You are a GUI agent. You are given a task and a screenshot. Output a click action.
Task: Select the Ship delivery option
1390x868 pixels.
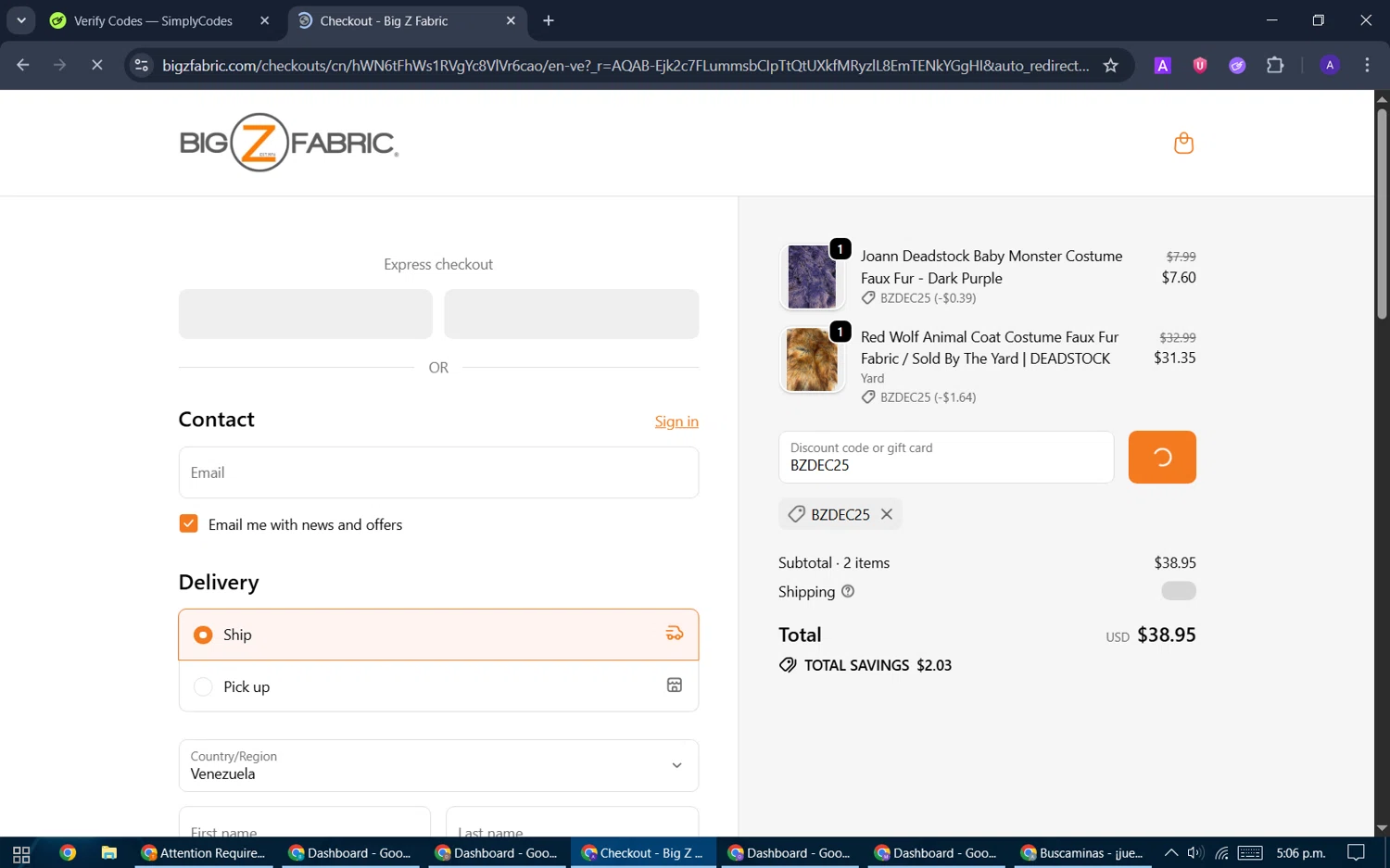[x=438, y=635]
